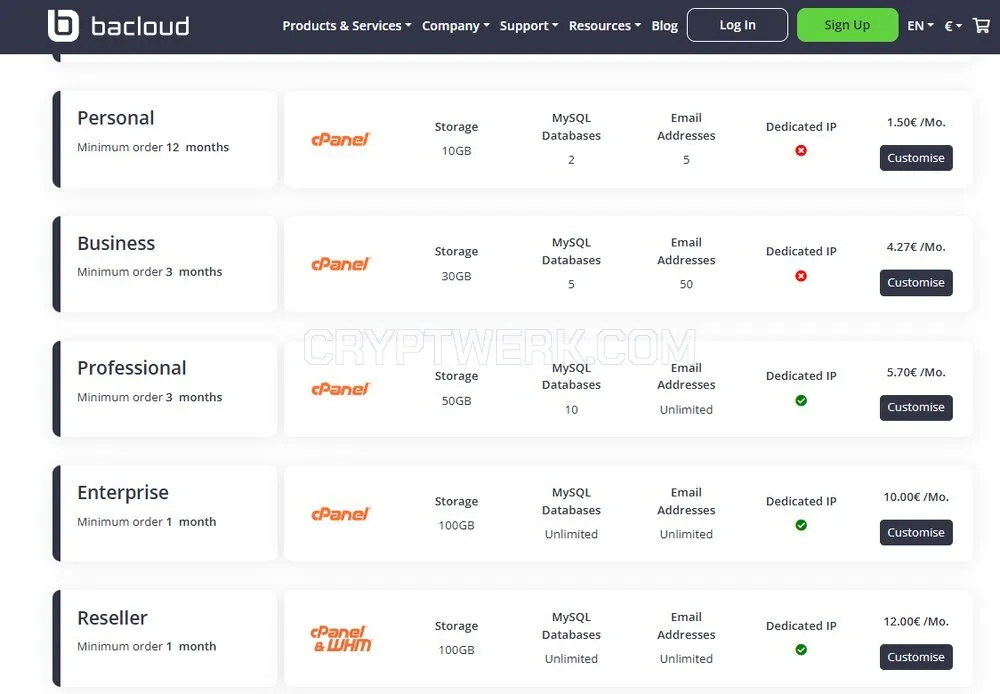Open the shopping cart icon
1000x694 pixels.
pos(981,26)
